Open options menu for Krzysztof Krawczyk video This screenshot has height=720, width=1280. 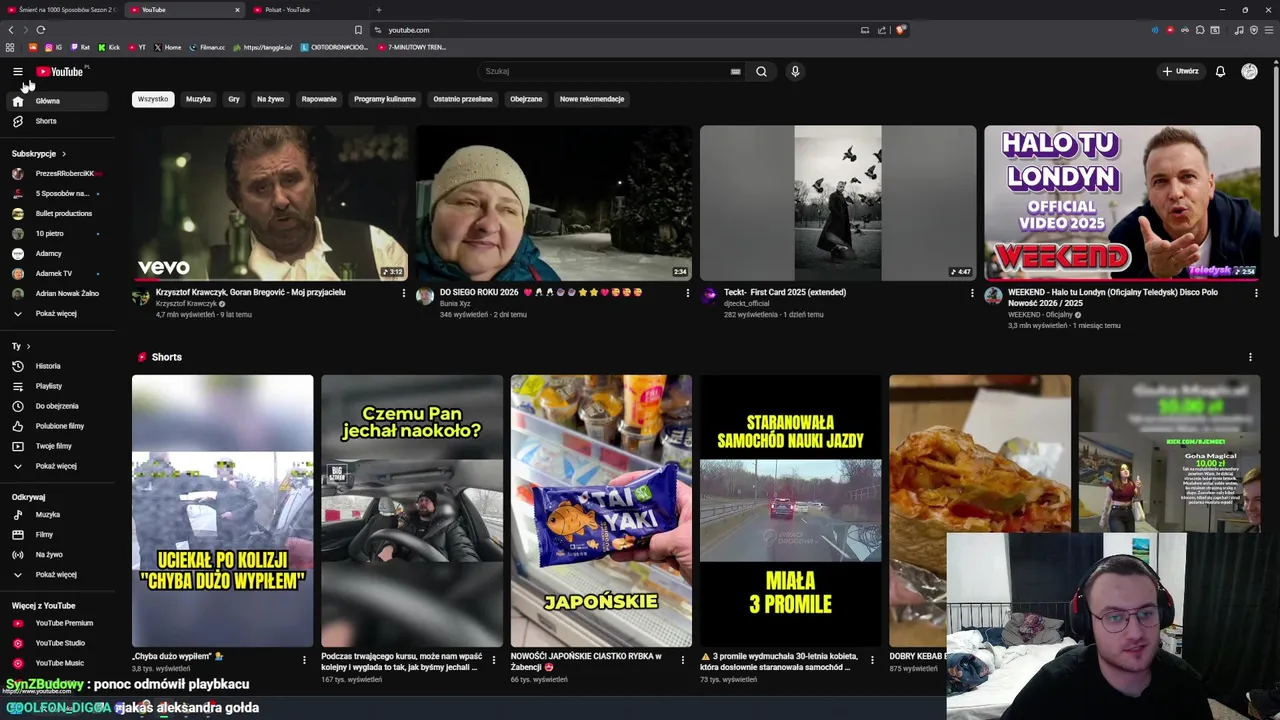point(404,293)
